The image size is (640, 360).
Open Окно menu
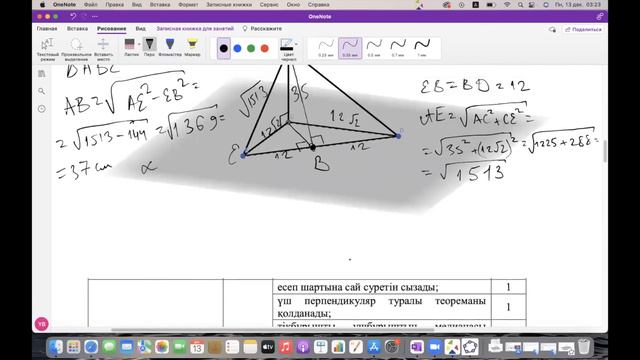(x=293, y=4)
